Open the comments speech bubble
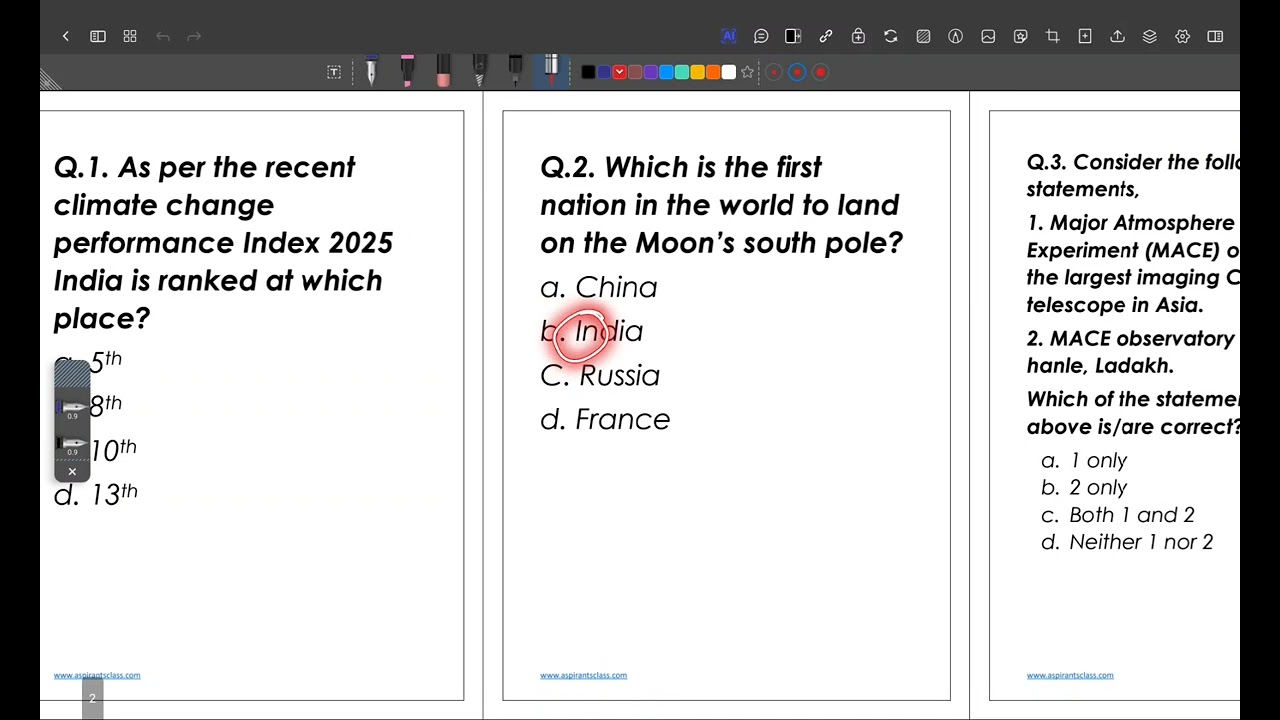 [x=761, y=36]
